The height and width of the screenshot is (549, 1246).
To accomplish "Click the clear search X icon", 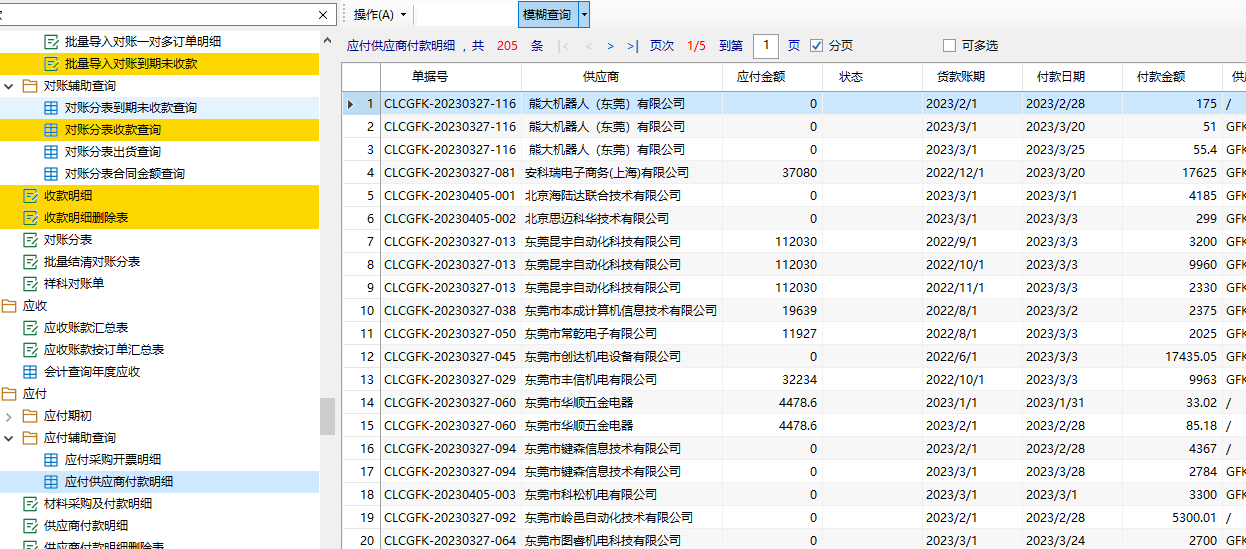I will [323, 15].
